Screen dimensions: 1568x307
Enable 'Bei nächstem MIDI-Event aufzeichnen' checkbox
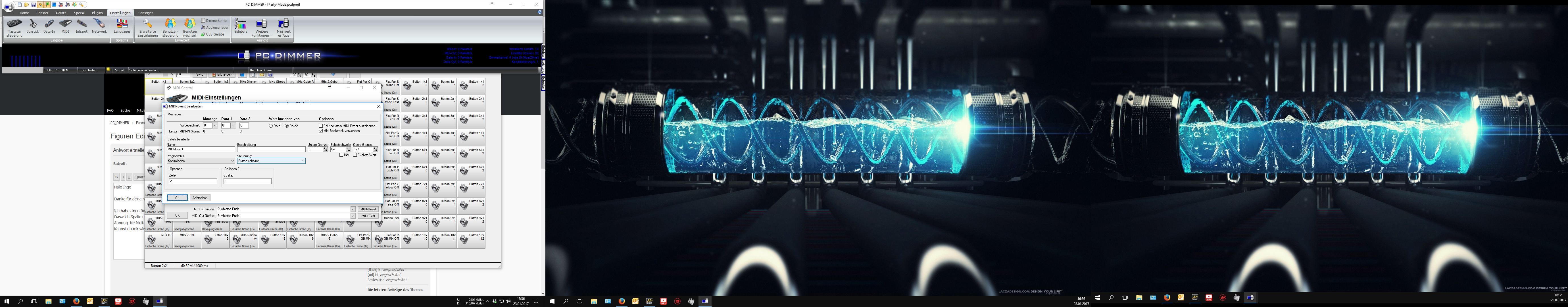(x=321, y=125)
